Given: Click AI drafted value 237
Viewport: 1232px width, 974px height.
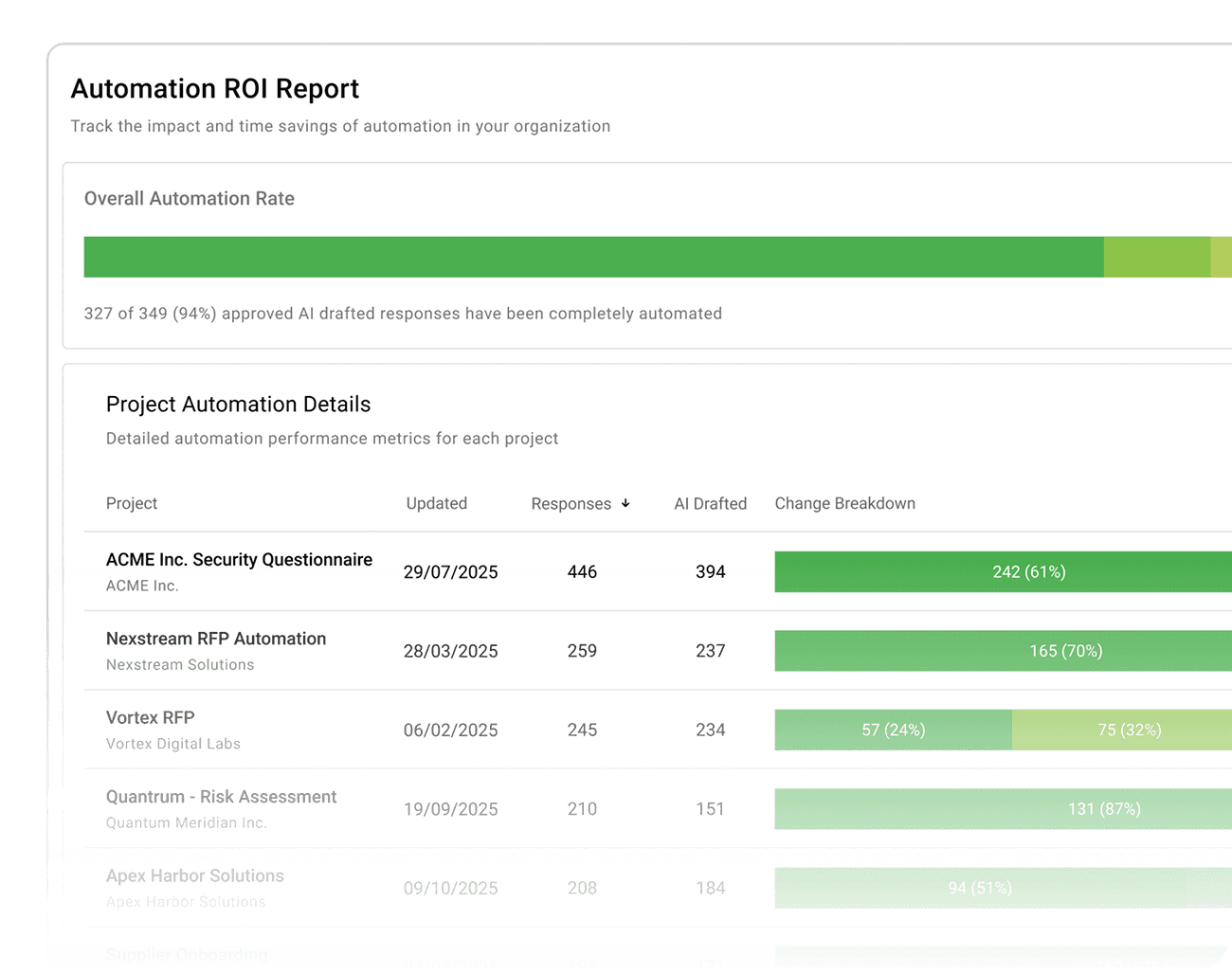Looking at the screenshot, I should click(711, 651).
